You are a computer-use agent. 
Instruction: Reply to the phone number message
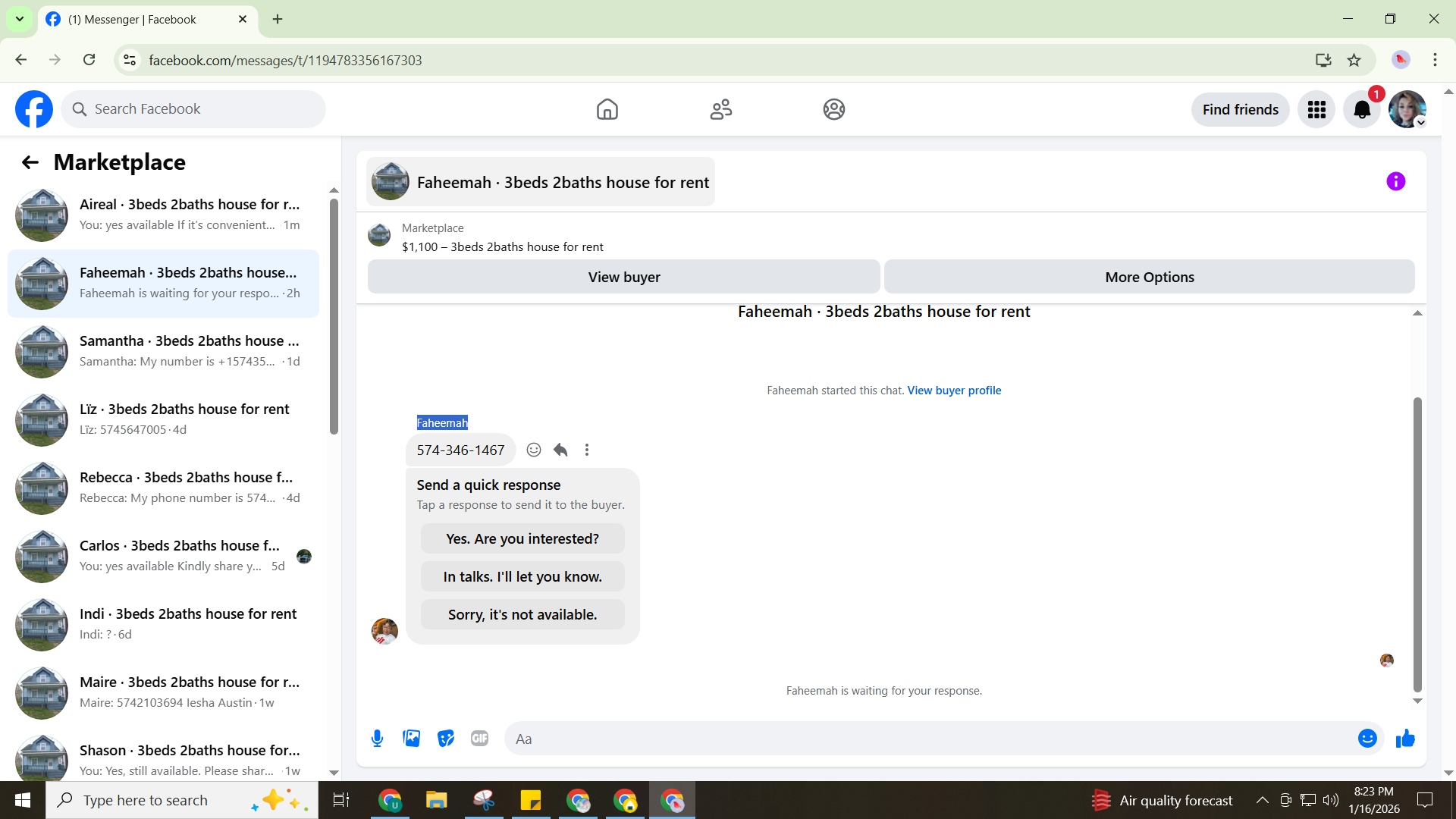(560, 450)
